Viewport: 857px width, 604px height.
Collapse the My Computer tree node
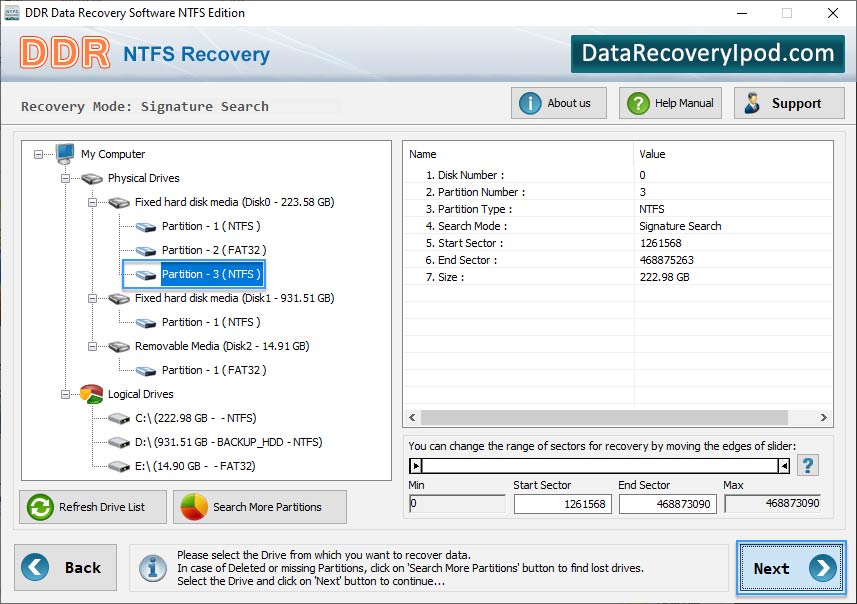[x=38, y=155]
